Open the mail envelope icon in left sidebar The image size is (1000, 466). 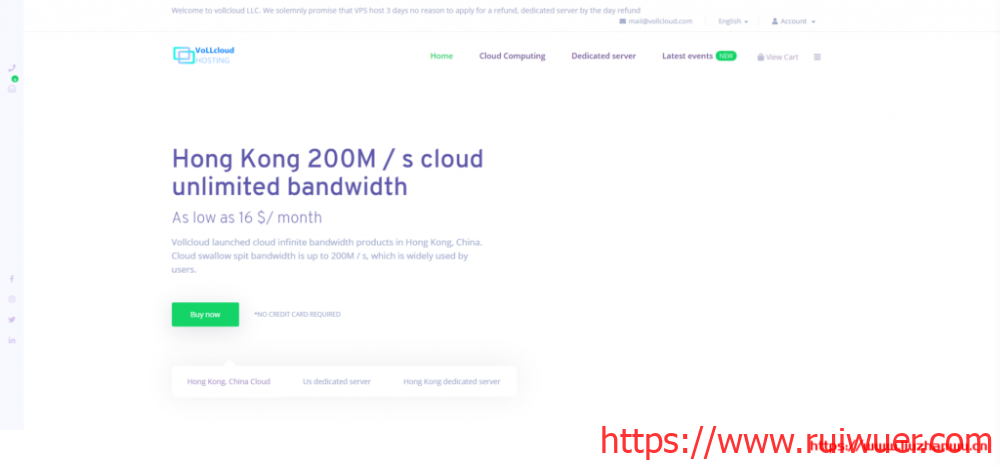pyautogui.click(x=12, y=89)
